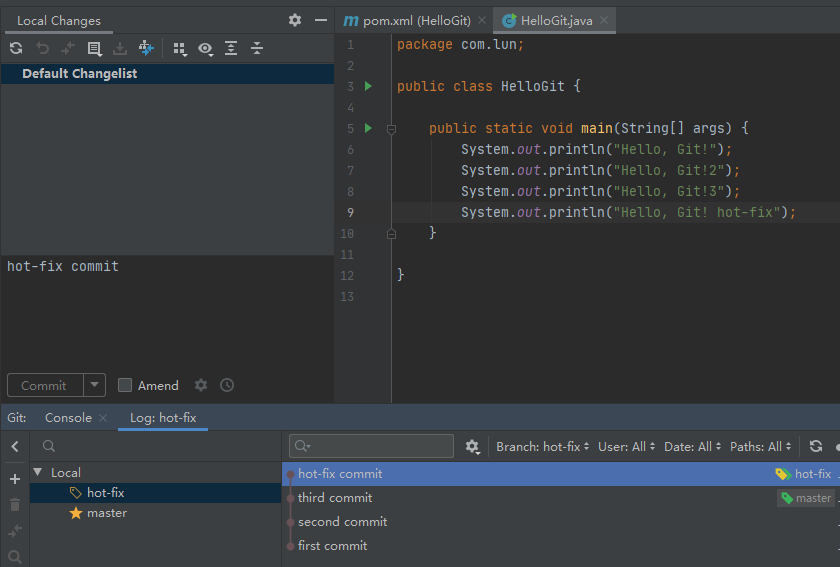
Task: Select the Log: hot-fix tab
Action: point(163,417)
